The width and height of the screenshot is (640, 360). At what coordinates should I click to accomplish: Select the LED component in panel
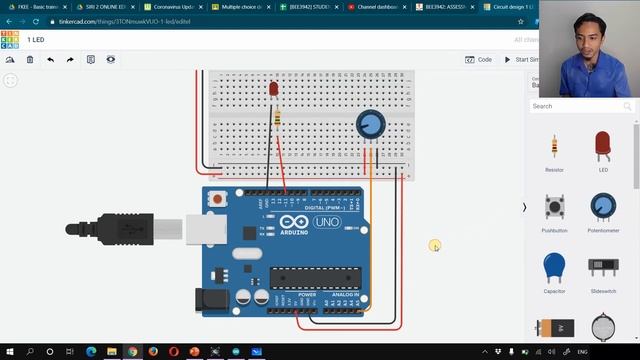point(603,152)
